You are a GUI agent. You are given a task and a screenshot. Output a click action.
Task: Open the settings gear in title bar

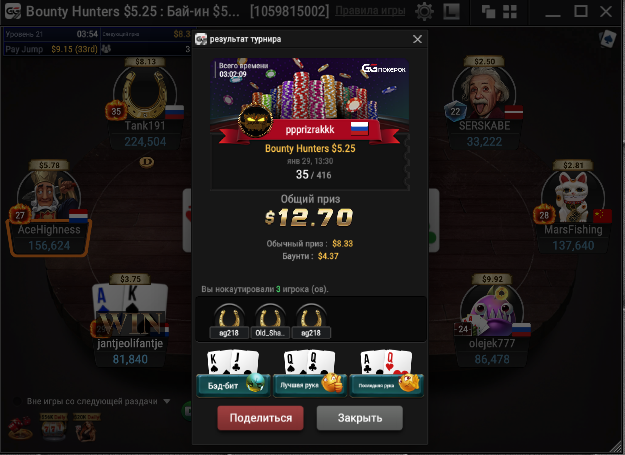424,11
